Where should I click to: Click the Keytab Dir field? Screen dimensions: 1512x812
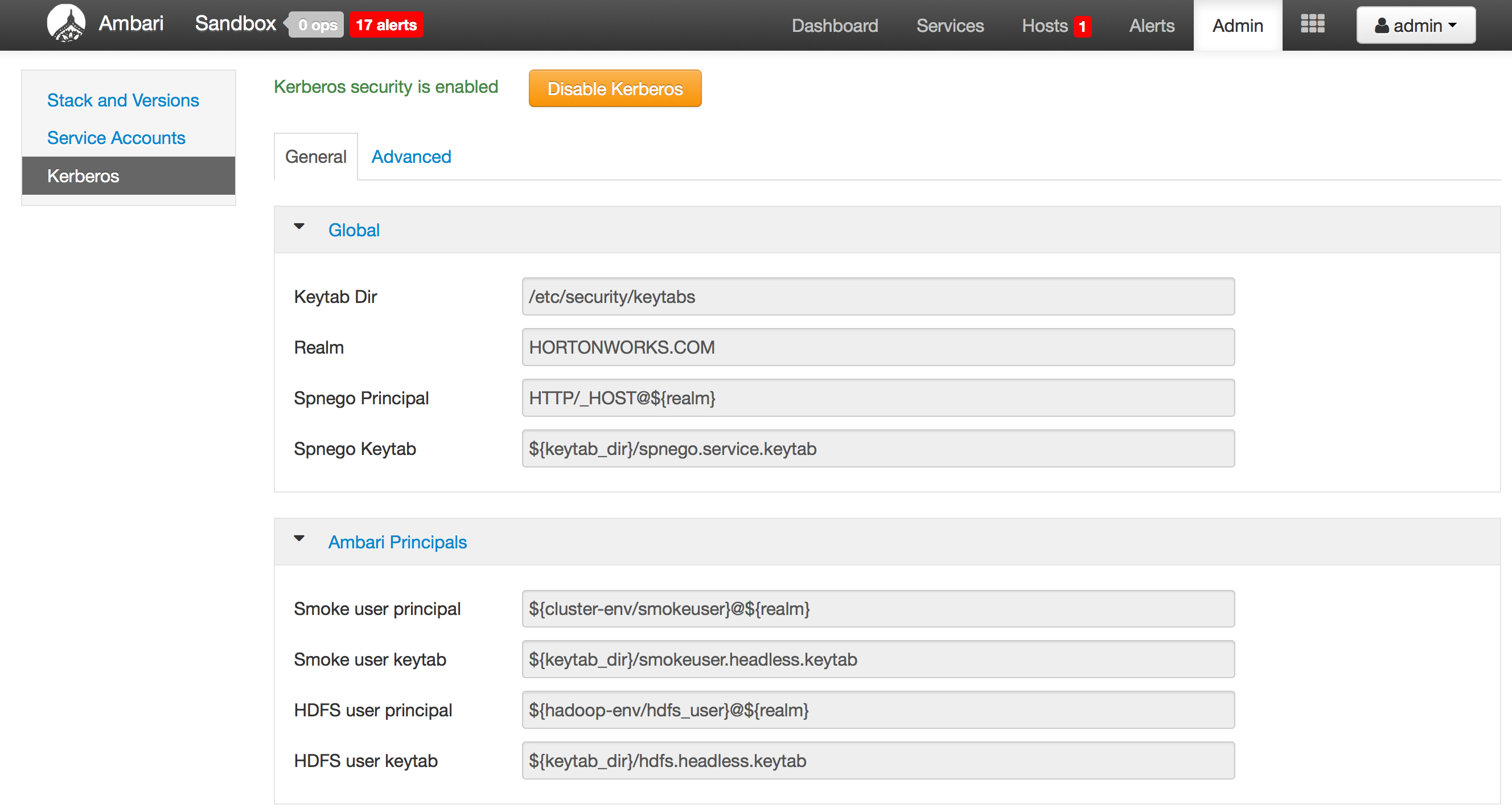878,297
